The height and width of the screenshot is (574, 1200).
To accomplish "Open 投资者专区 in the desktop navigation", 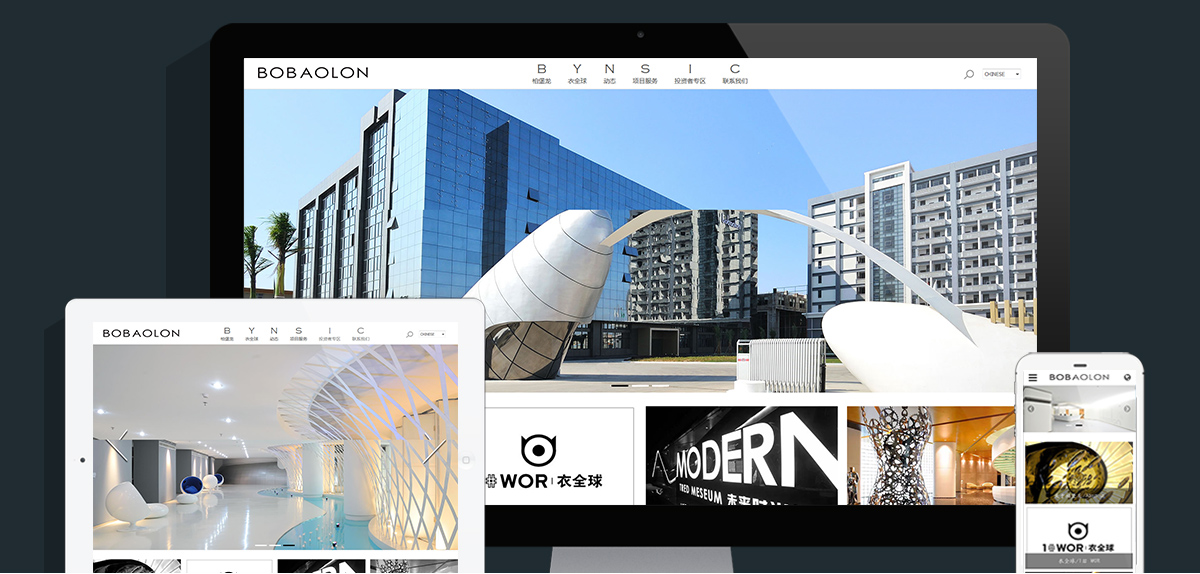I will pos(689,75).
